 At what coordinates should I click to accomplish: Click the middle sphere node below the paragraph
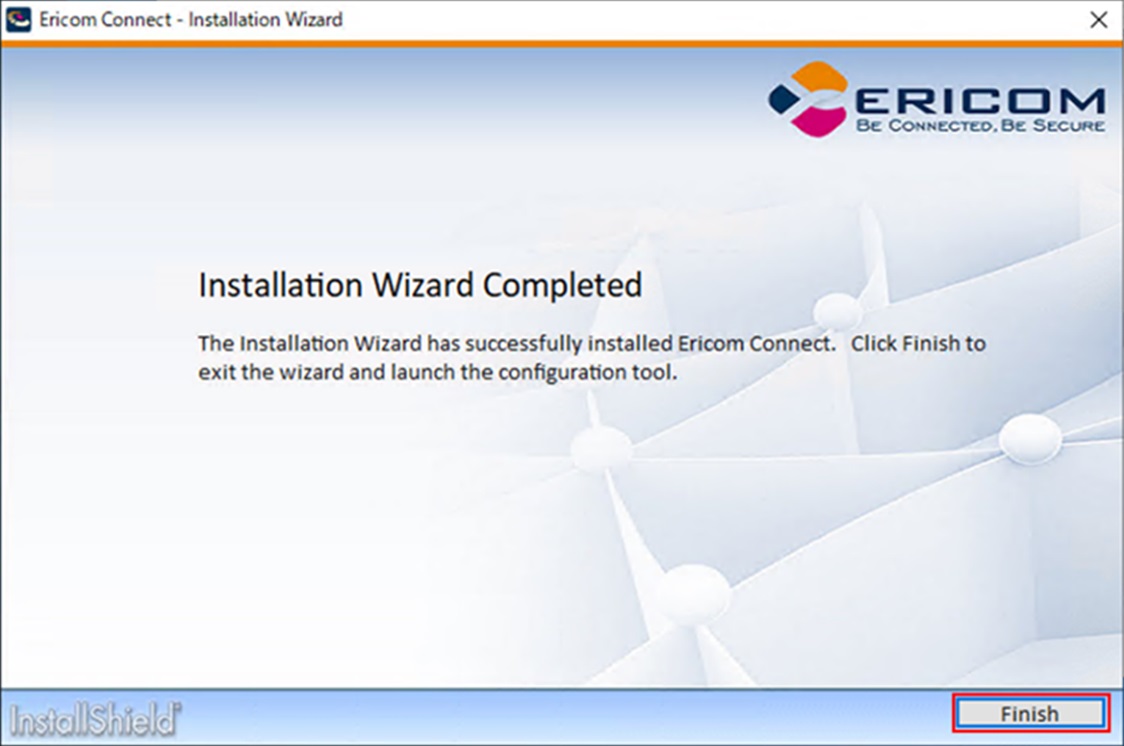click(x=602, y=449)
